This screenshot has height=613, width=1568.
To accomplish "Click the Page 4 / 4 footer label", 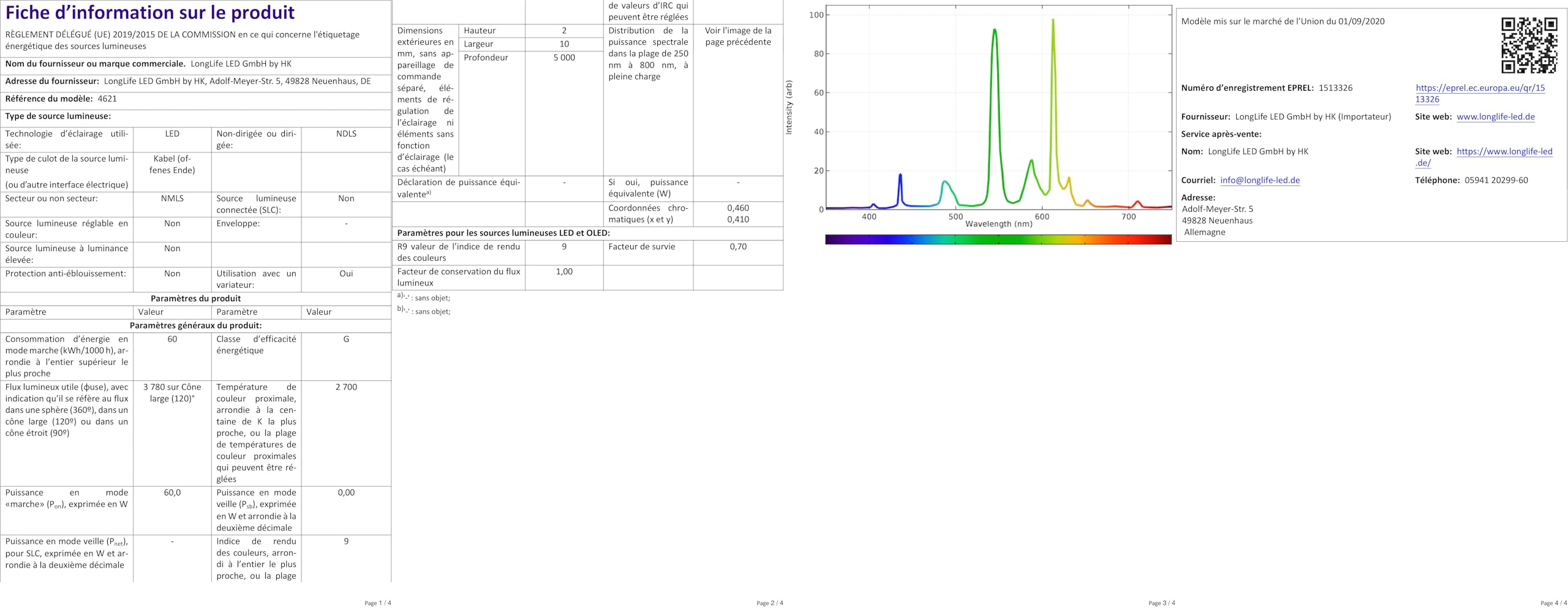I will [1553, 603].
